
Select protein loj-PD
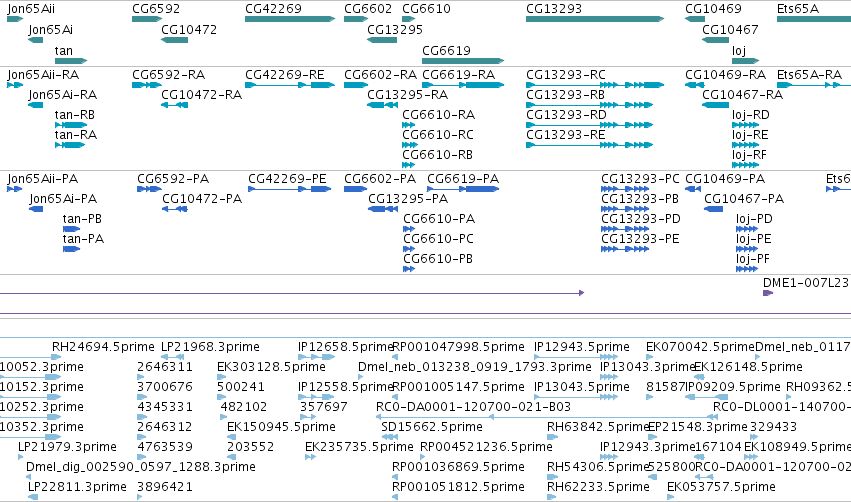tap(754, 219)
